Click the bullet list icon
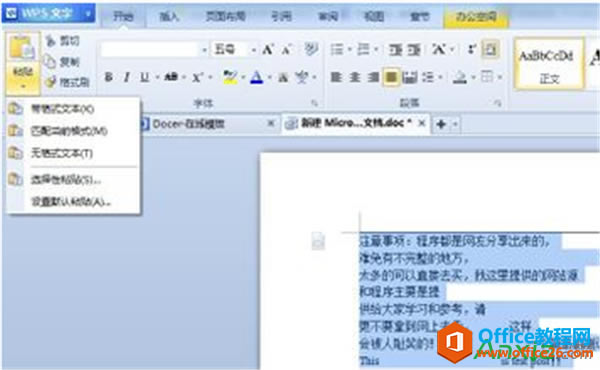Screen dimensions: 600x370 [x=337, y=49]
